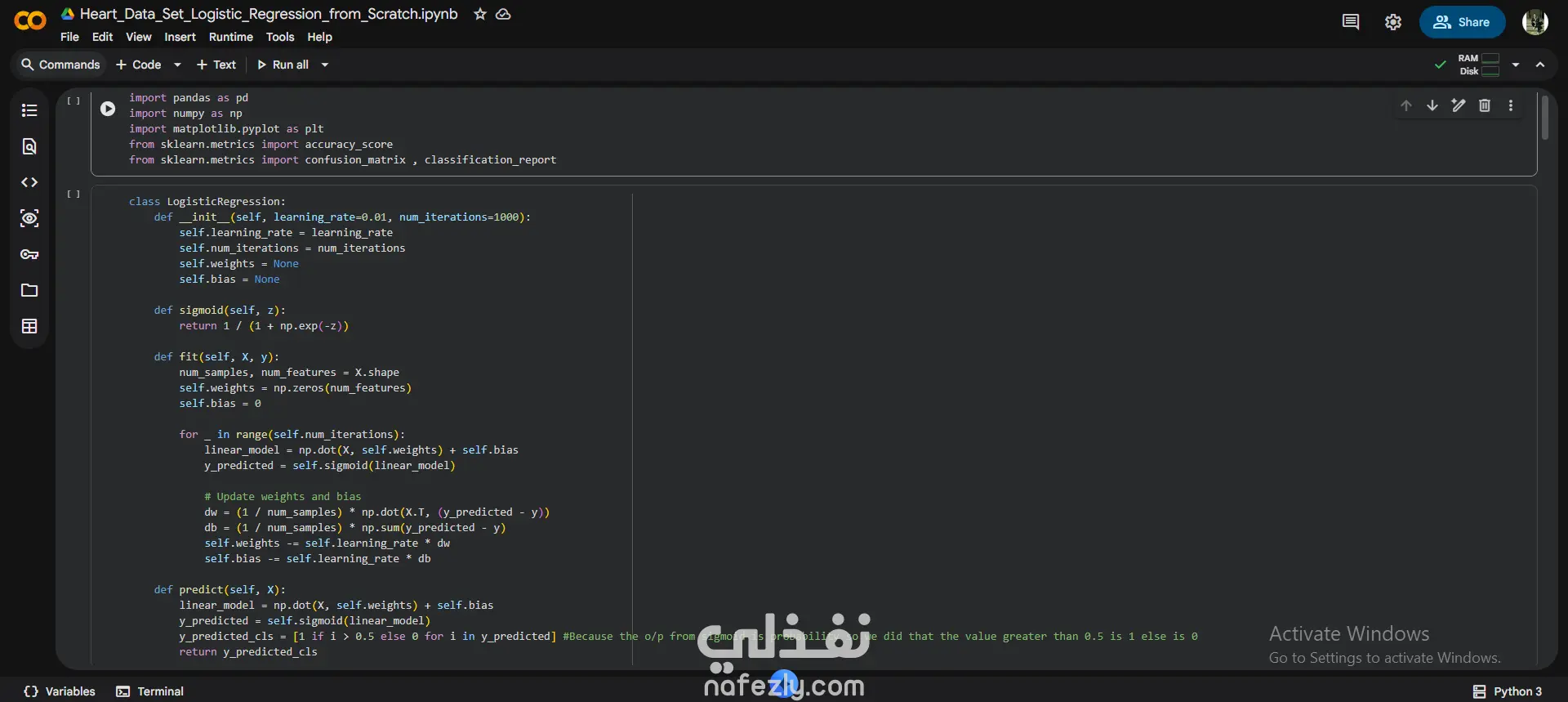
Task: Open the Insert menu
Action: [x=180, y=37]
